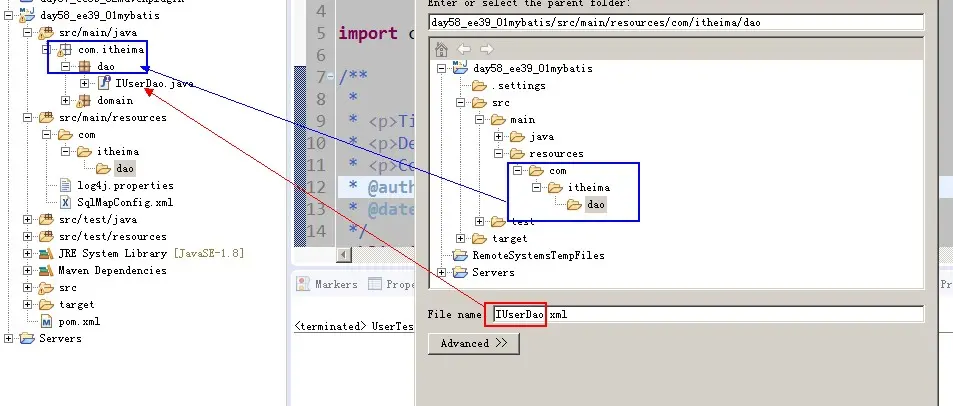This screenshot has width=953, height=406.
Task: Collapse src/main/java in Package Explorer
Action: click(27, 32)
